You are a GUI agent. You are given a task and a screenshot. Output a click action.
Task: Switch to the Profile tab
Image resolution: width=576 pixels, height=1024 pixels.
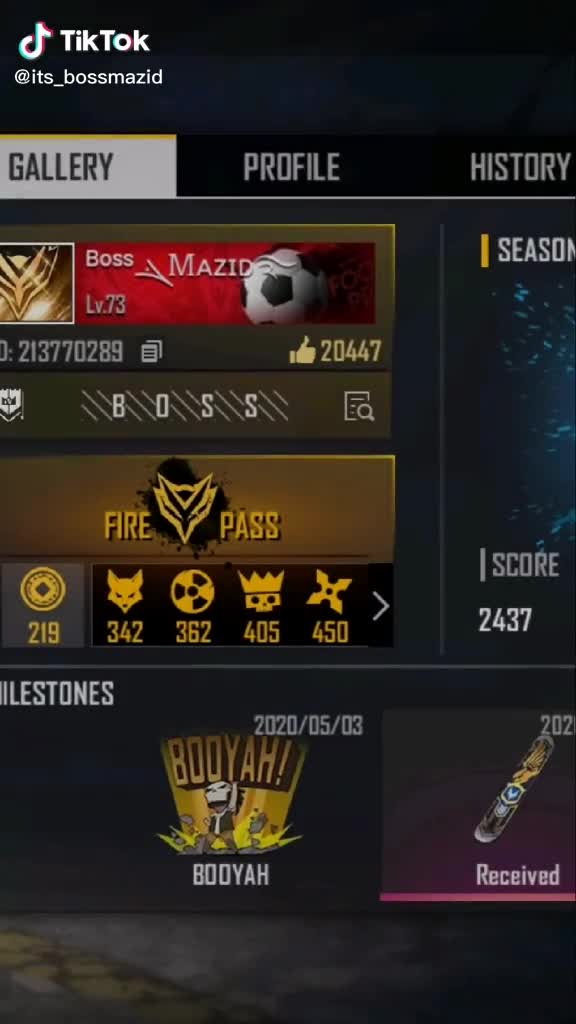[291, 167]
